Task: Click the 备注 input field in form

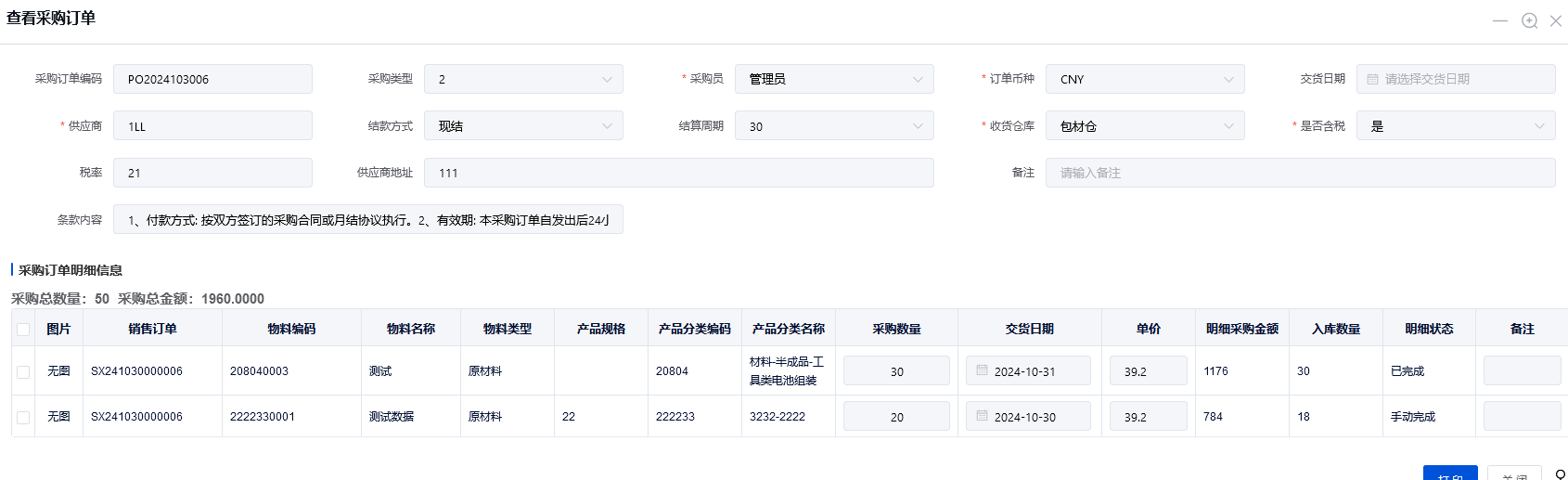Action: (1300, 173)
